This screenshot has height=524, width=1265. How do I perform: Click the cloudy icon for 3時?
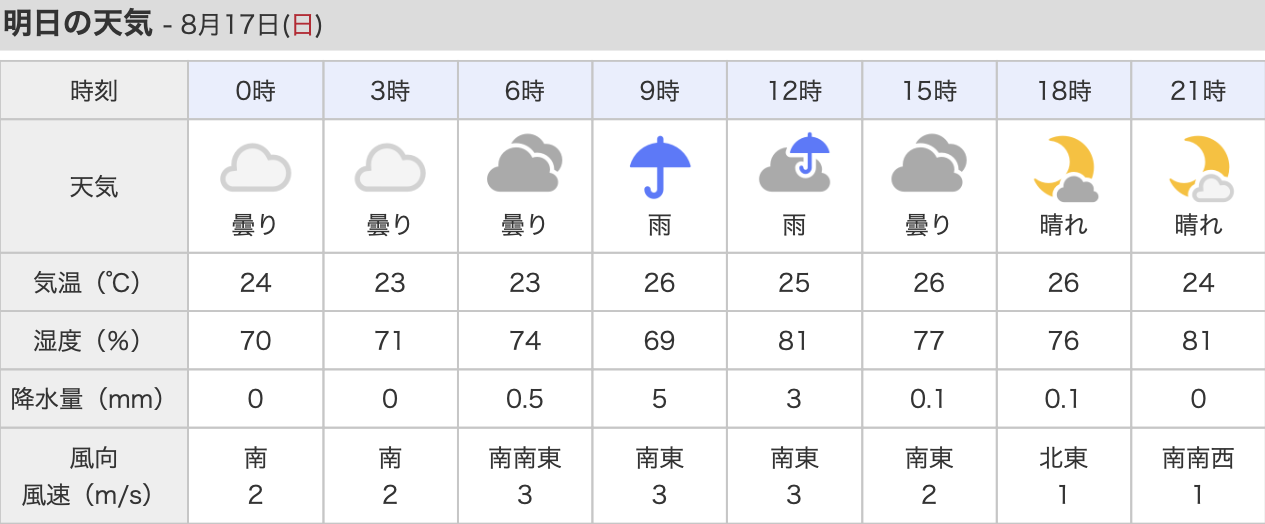[390, 167]
